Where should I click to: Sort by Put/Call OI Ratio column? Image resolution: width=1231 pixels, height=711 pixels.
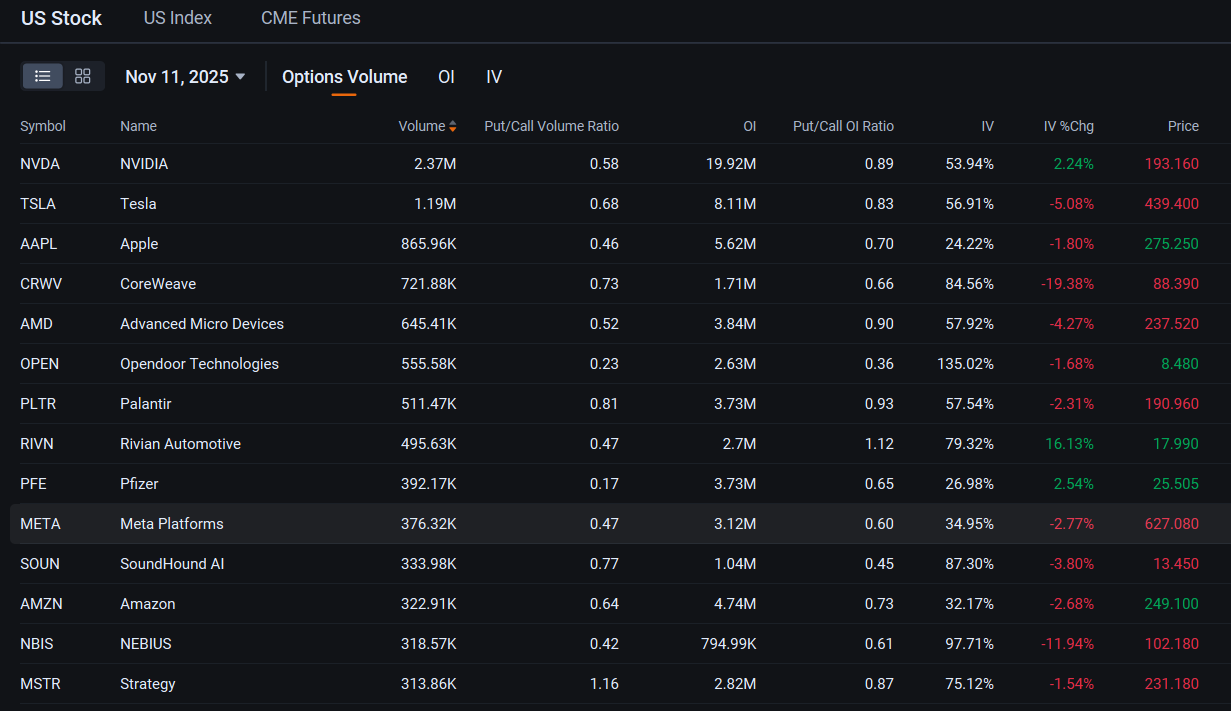(843, 126)
